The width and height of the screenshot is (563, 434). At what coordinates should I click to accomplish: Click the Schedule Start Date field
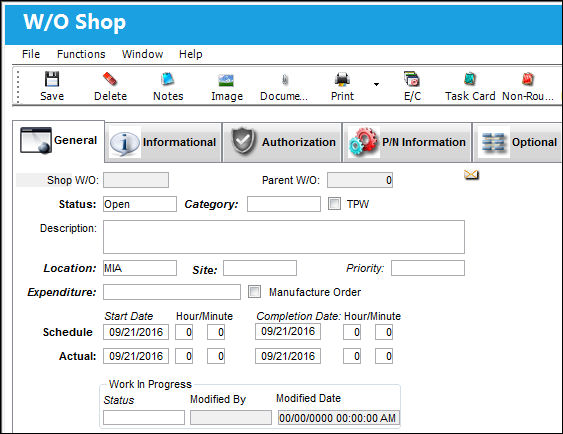coord(136,332)
